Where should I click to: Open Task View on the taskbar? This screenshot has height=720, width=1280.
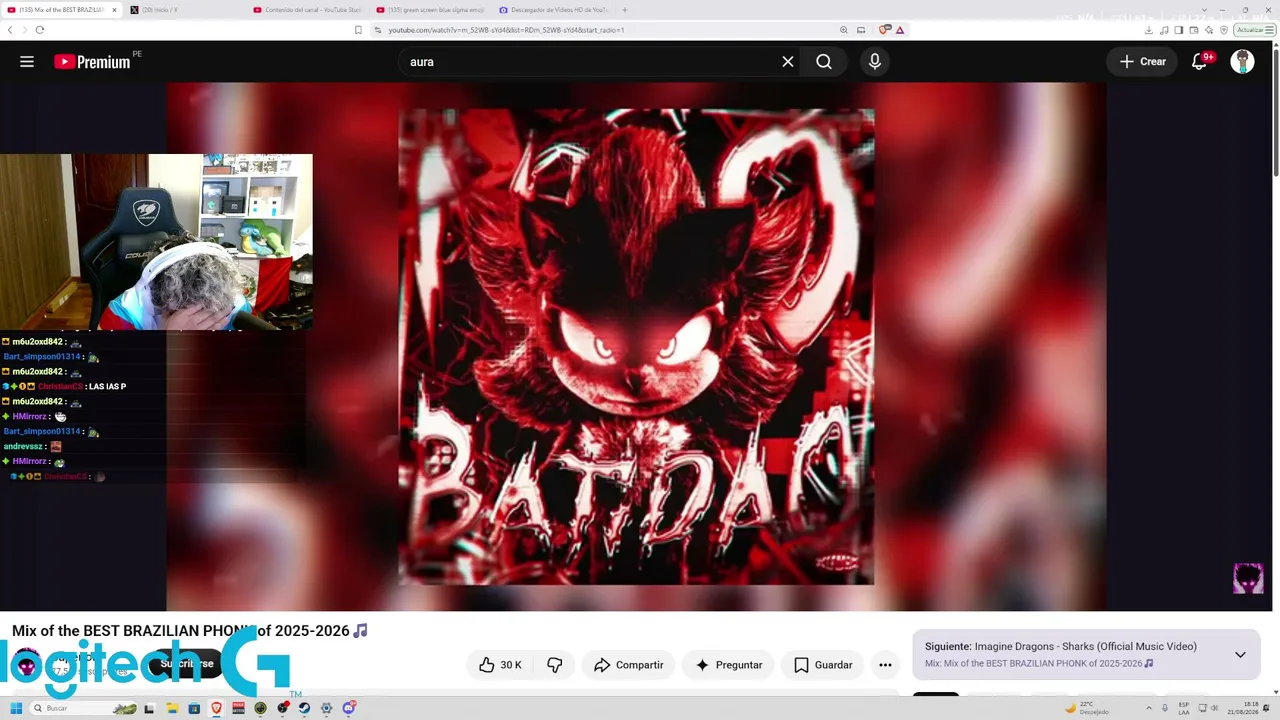pos(150,708)
